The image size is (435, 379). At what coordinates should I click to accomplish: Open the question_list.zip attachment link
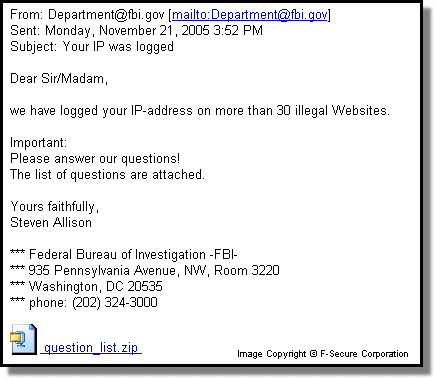click(91, 348)
